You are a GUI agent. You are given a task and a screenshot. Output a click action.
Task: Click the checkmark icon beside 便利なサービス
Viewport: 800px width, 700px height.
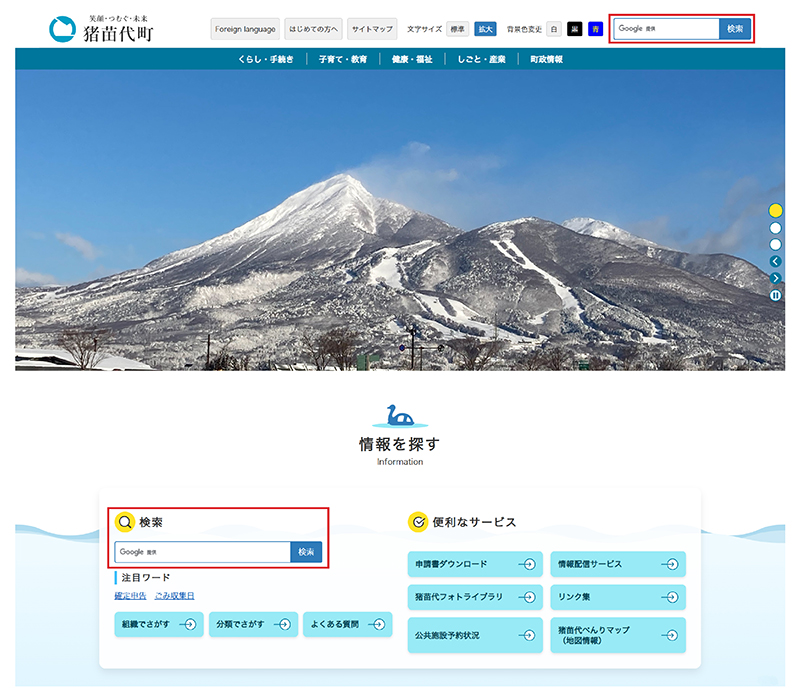[x=418, y=520]
